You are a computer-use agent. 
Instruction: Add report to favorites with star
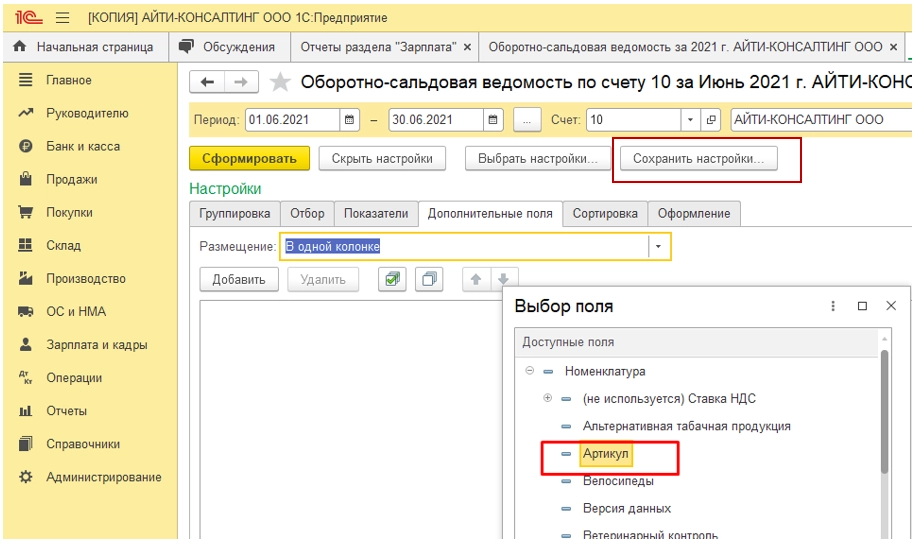pos(280,82)
